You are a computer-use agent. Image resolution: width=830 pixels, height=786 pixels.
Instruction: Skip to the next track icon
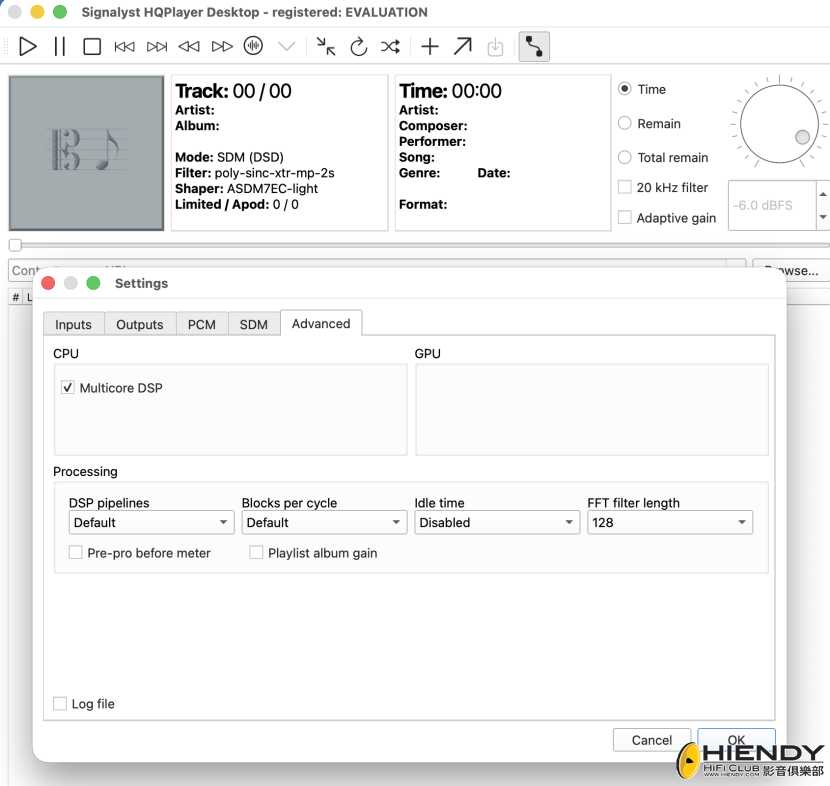pyautogui.click(x=157, y=47)
